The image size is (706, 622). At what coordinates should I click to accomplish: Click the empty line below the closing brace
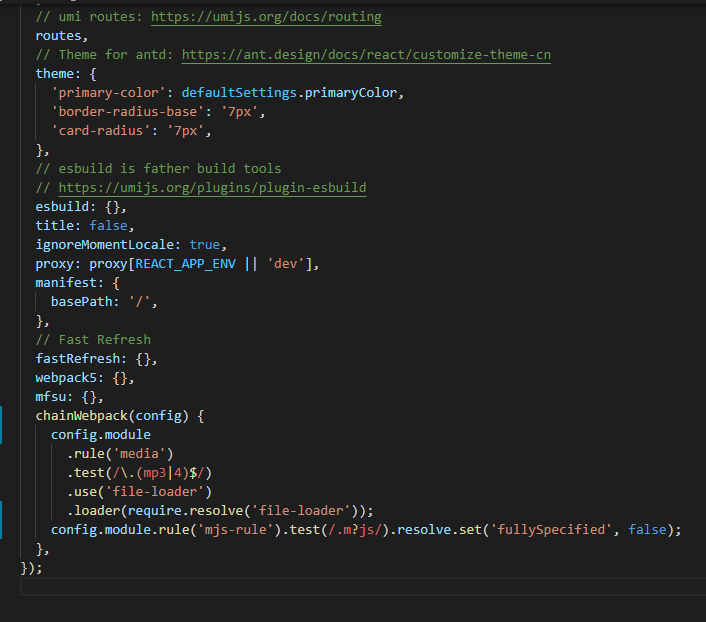click(363, 587)
